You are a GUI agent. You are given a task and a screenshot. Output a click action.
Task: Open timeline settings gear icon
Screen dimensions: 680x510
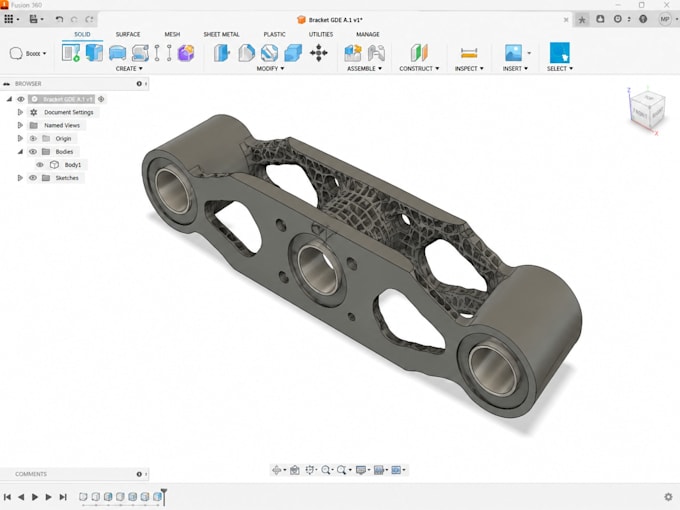tap(668, 497)
